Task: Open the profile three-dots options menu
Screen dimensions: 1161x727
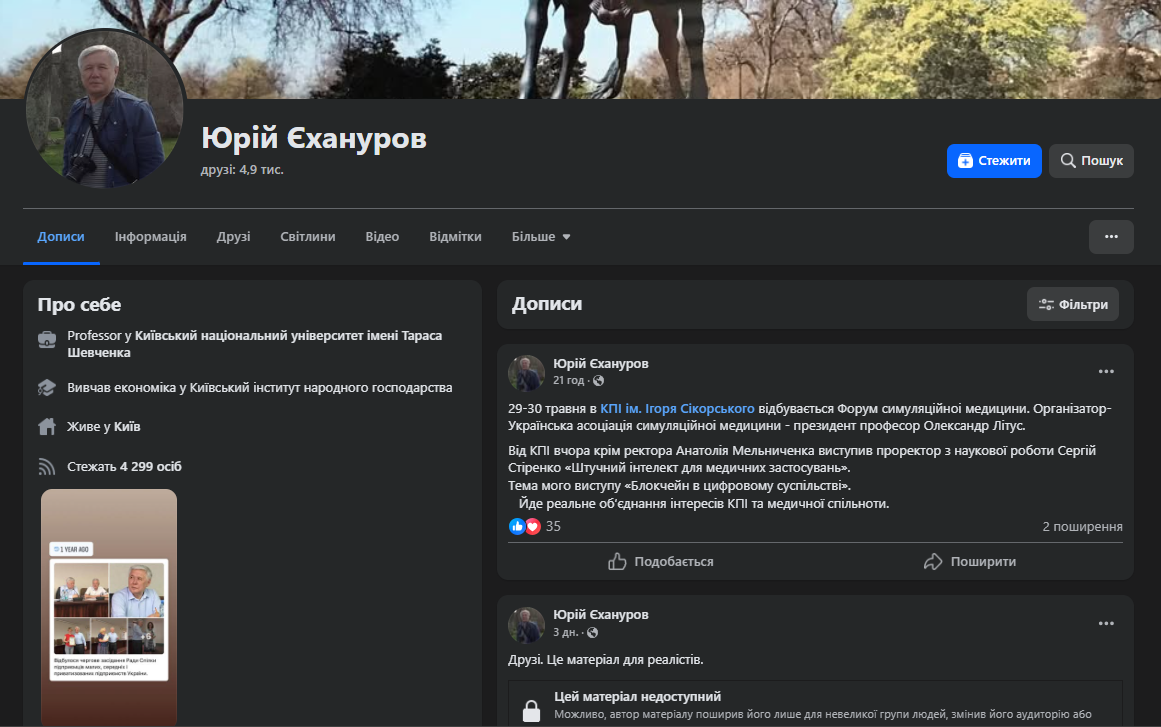Action: [x=1111, y=237]
